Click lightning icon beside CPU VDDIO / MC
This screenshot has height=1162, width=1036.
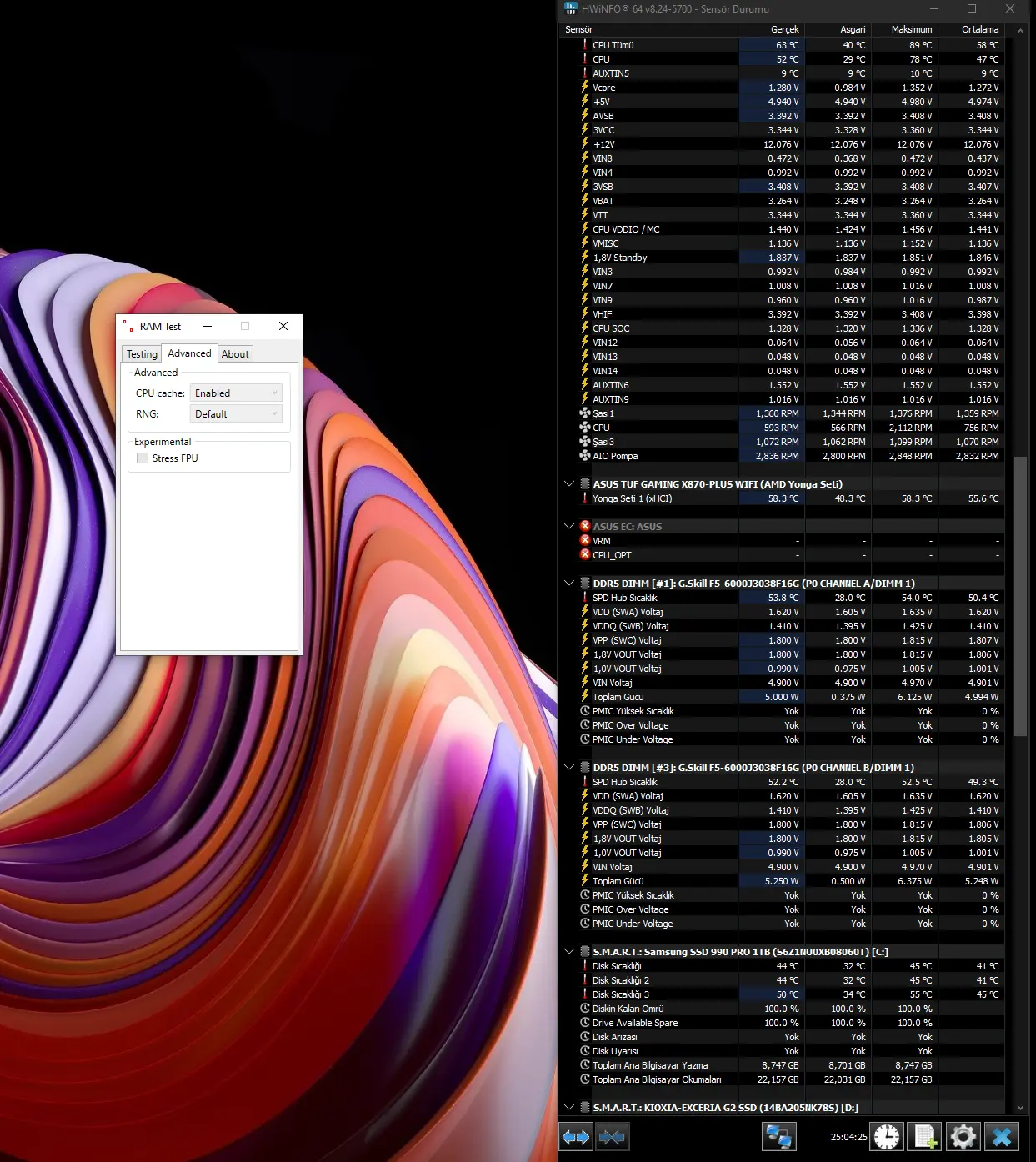click(x=585, y=229)
